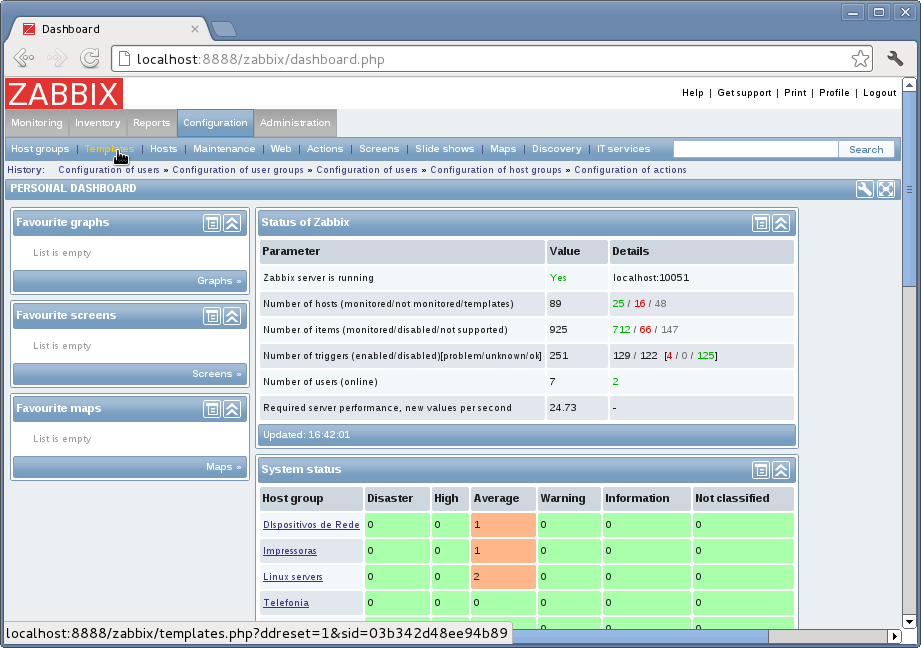921x648 pixels.
Task: Open System status menu icon
Action: tap(761, 470)
